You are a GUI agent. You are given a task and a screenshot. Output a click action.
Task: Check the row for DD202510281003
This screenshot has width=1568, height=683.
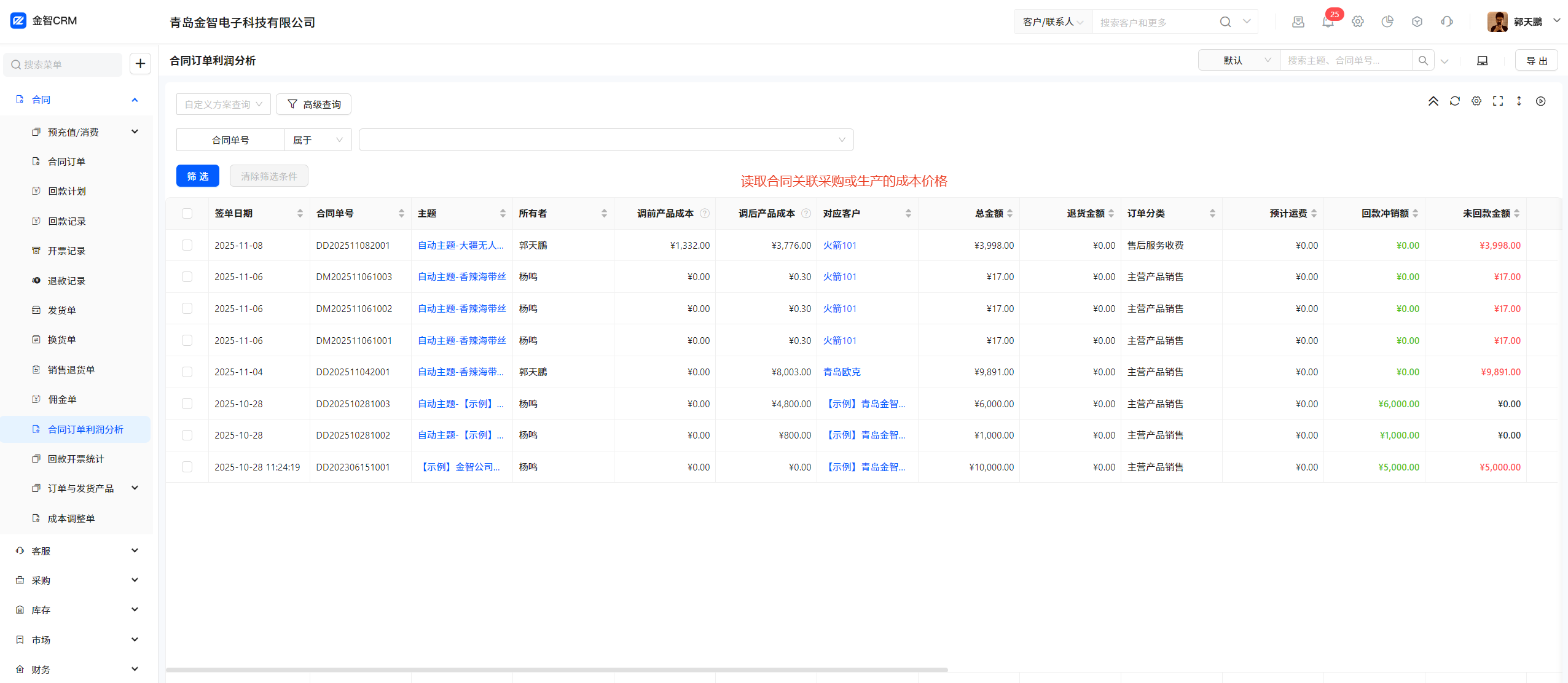click(187, 404)
